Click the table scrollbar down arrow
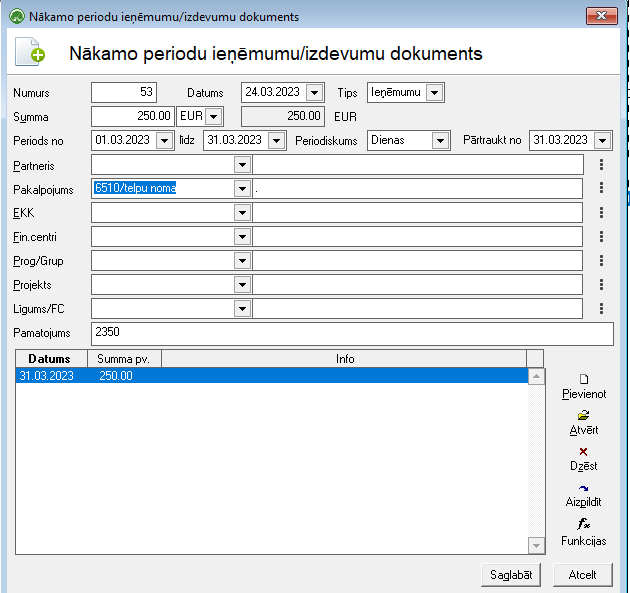This screenshot has width=630, height=593. pos(536,546)
